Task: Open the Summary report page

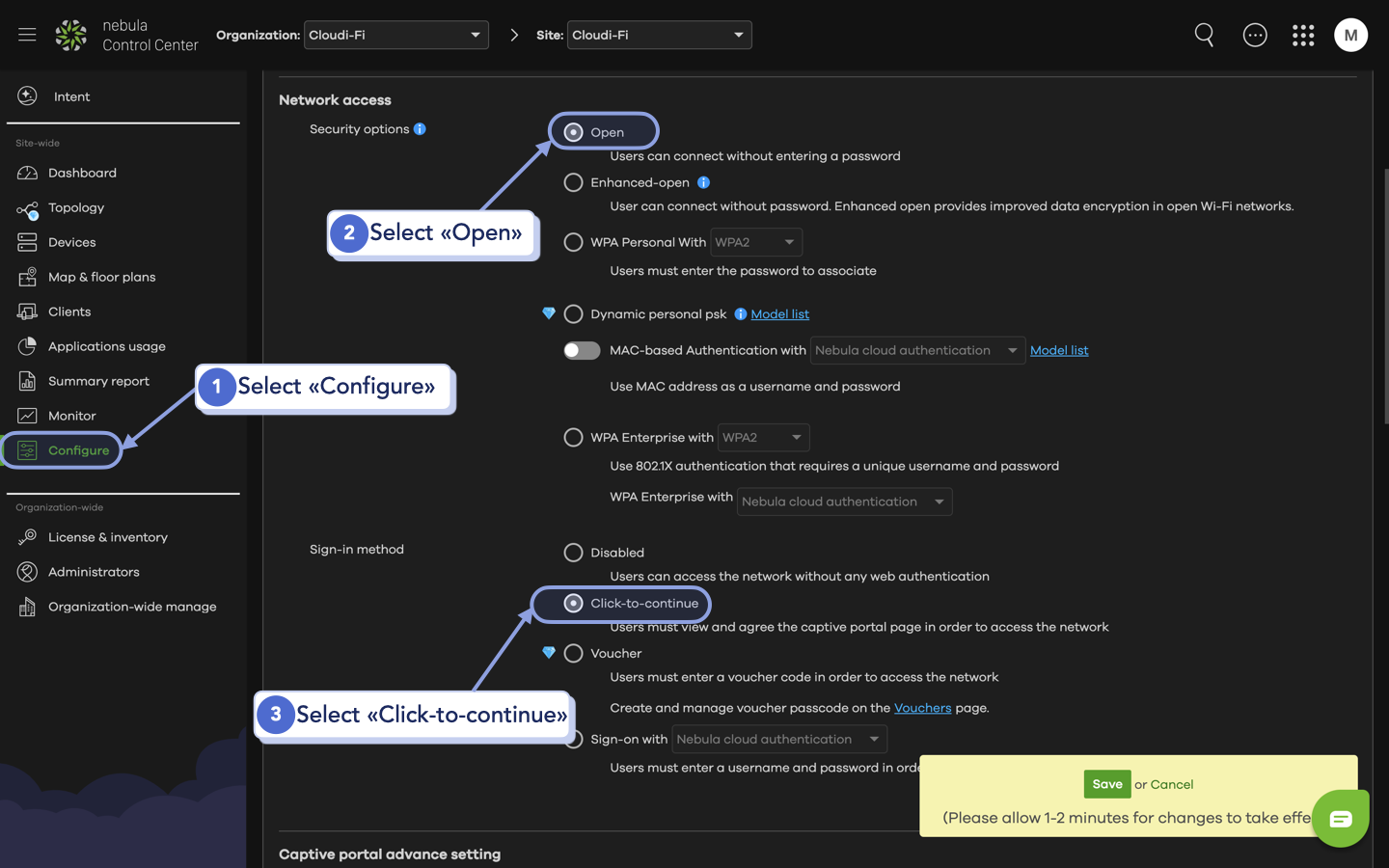Action: tap(98, 380)
